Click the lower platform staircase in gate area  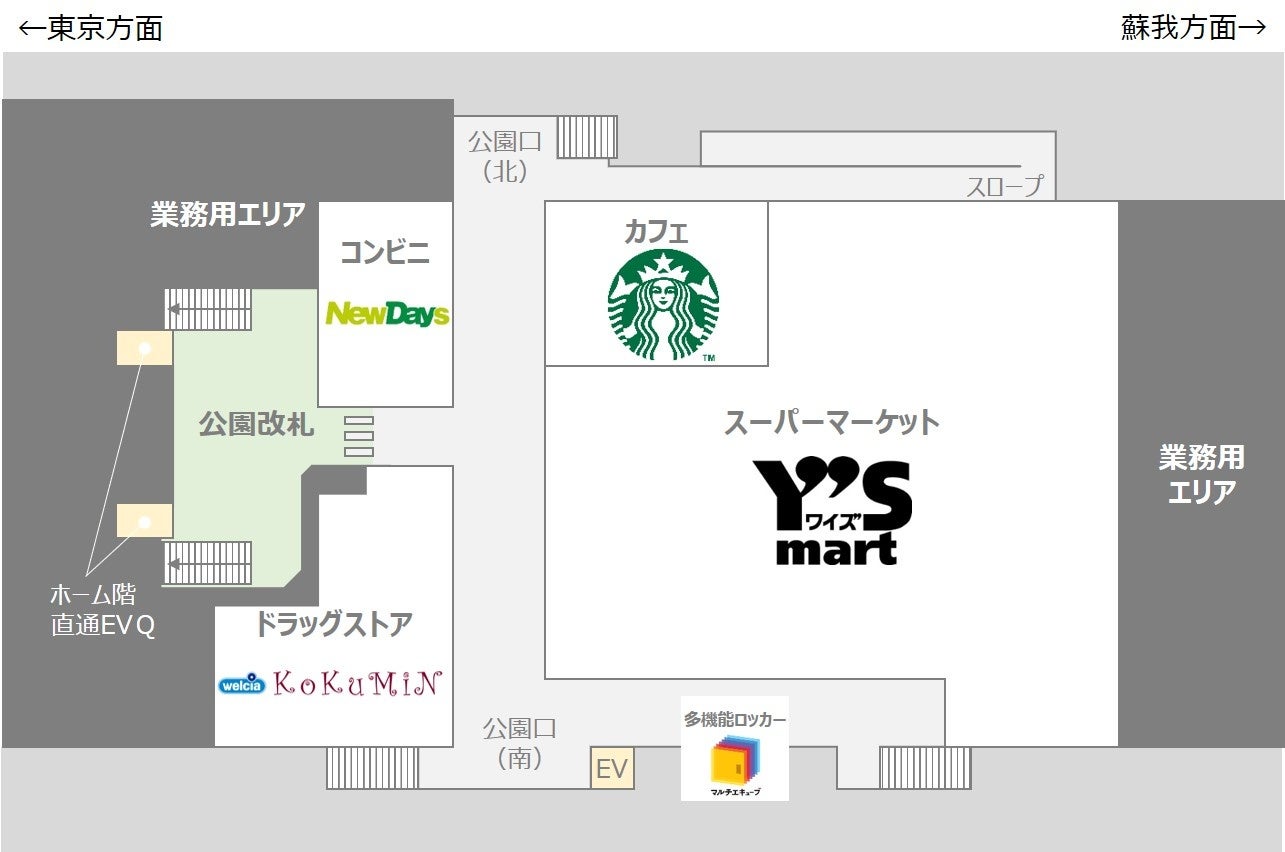click(x=208, y=563)
